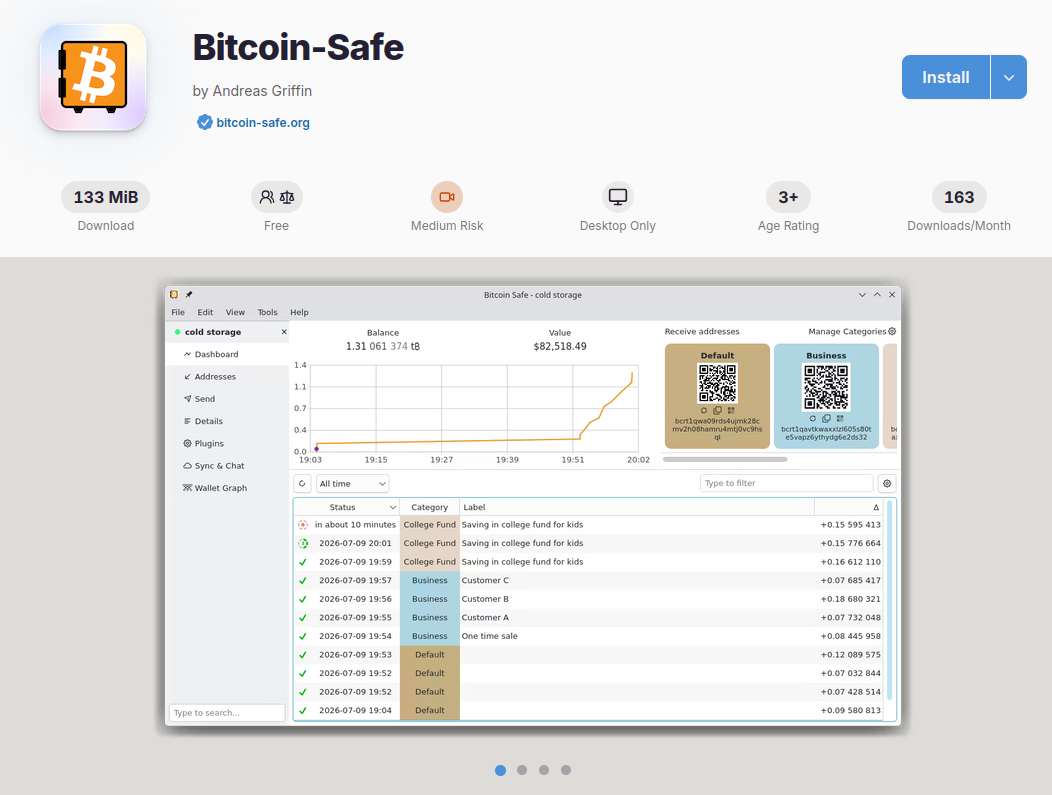Expand the Status column header dropdown

pyautogui.click(x=392, y=507)
